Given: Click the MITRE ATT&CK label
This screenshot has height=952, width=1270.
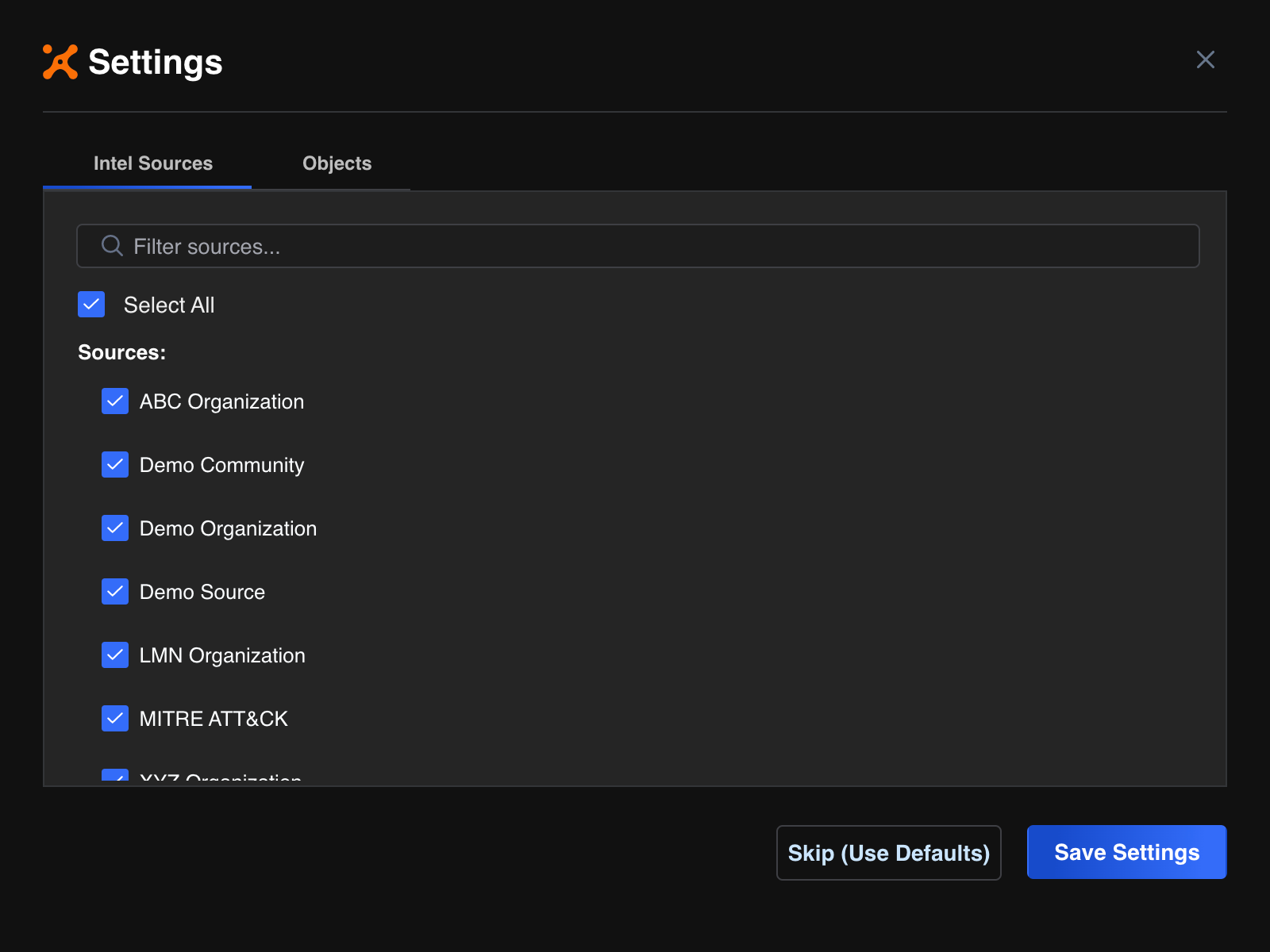Looking at the screenshot, I should (214, 719).
